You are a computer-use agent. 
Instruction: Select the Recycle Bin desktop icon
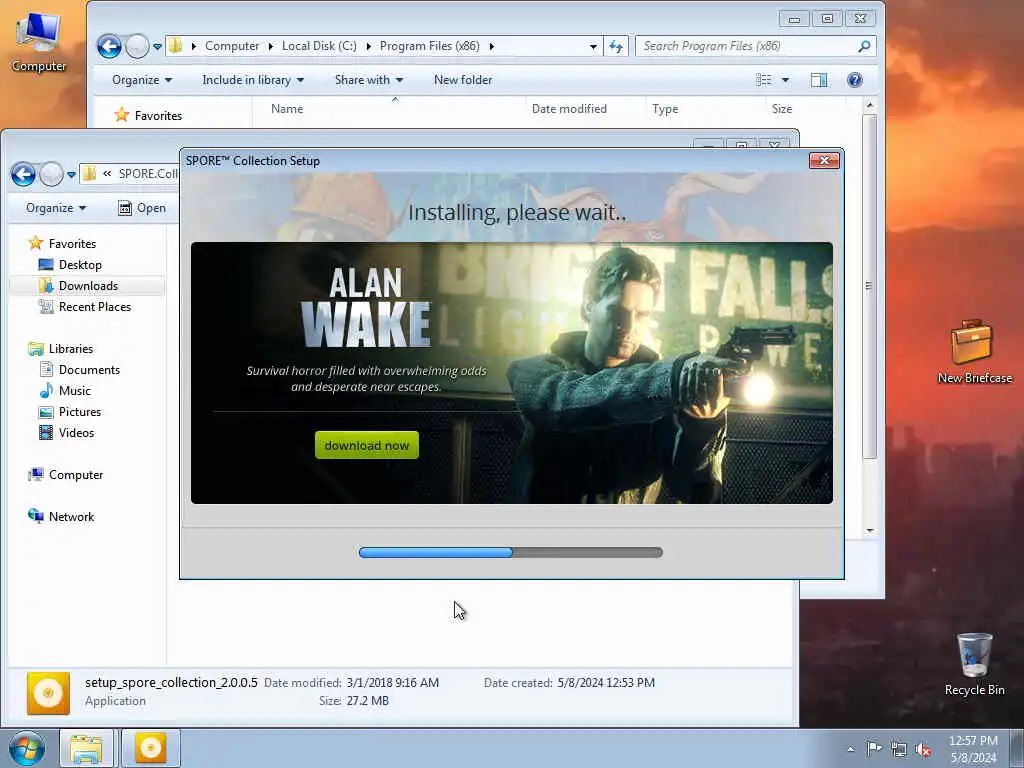tap(974, 664)
